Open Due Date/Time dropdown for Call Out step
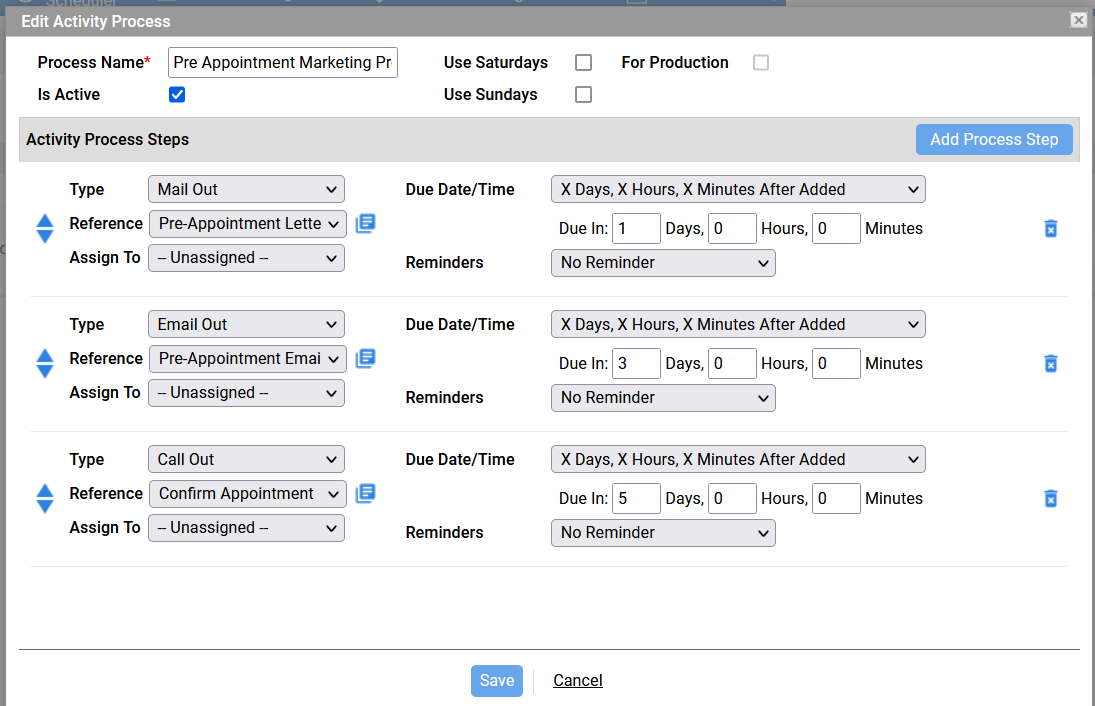The width and height of the screenshot is (1095, 706). 738,459
